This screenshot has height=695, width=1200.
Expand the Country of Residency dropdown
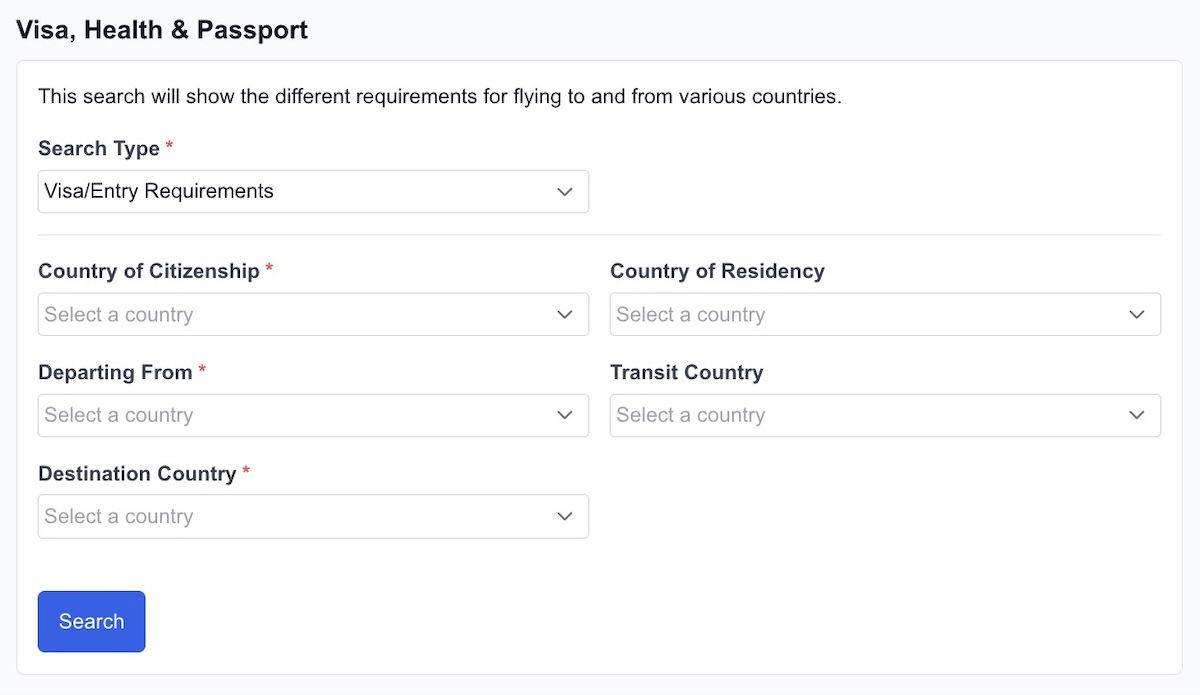click(x=870, y=314)
